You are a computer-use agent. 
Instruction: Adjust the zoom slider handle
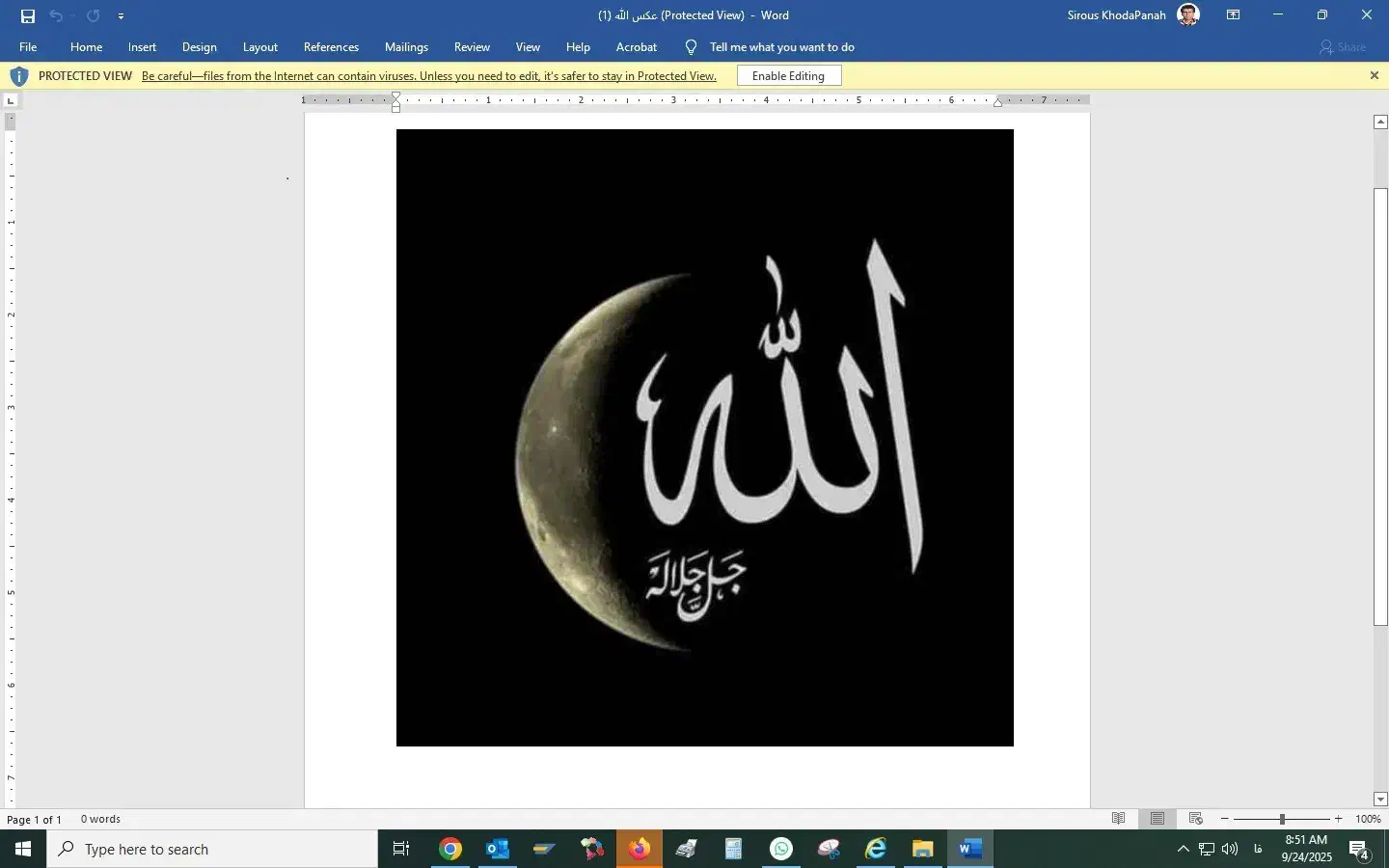(x=1282, y=819)
